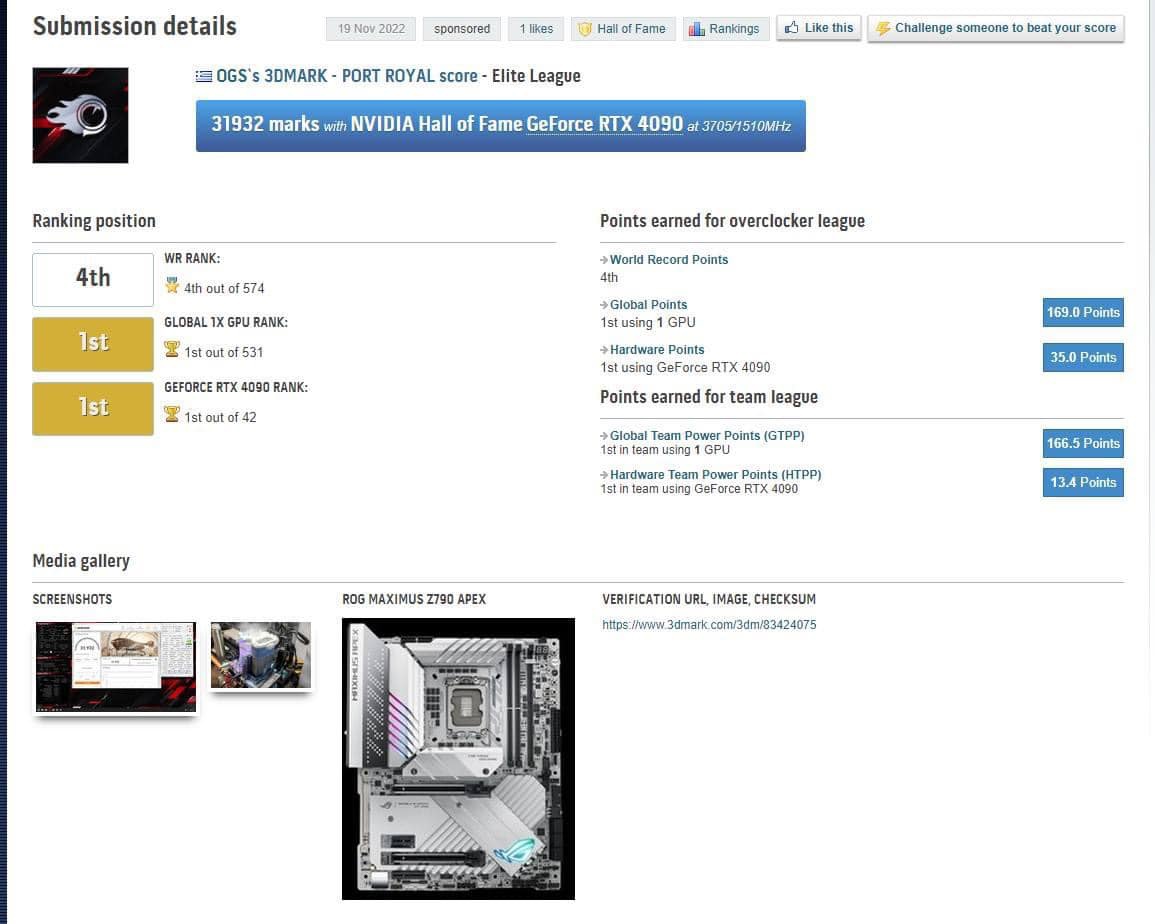Open the Hardware Points link

(x=657, y=349)
